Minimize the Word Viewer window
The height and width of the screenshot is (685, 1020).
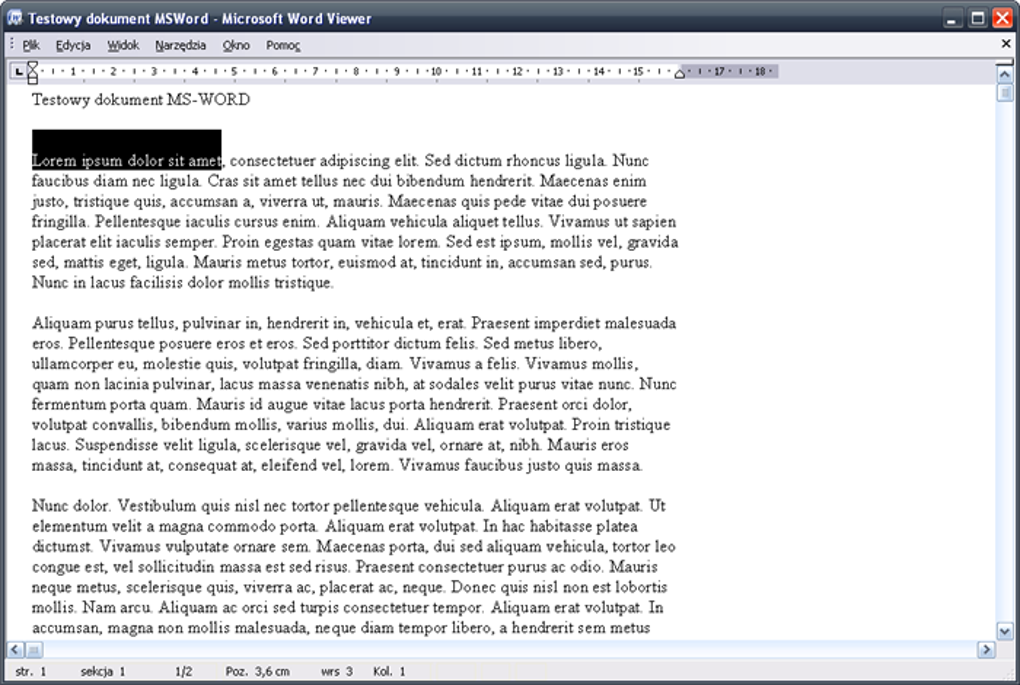pos(952,18)
